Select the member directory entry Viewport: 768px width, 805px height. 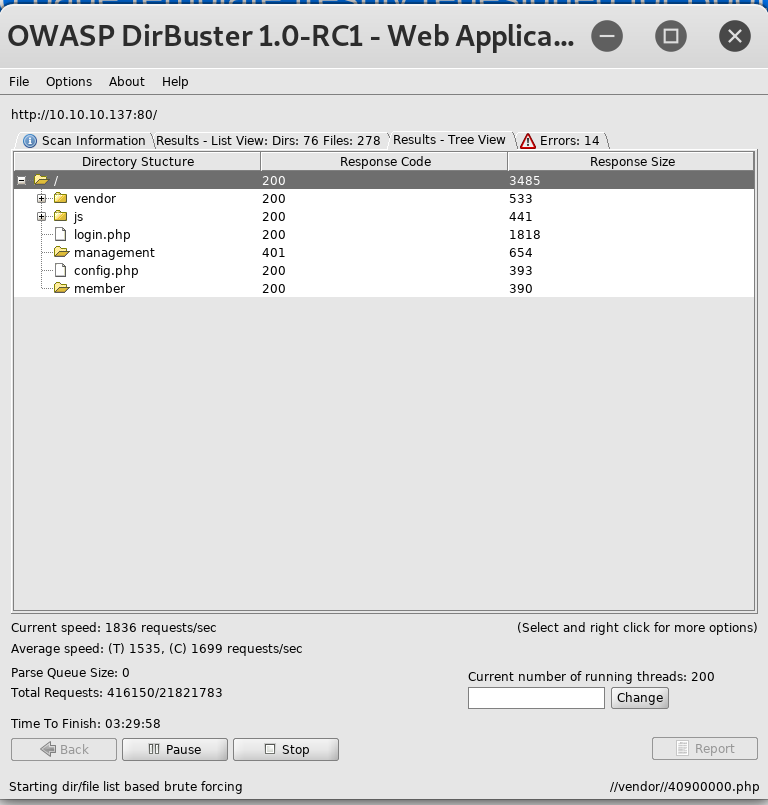(x=99, y=289)
